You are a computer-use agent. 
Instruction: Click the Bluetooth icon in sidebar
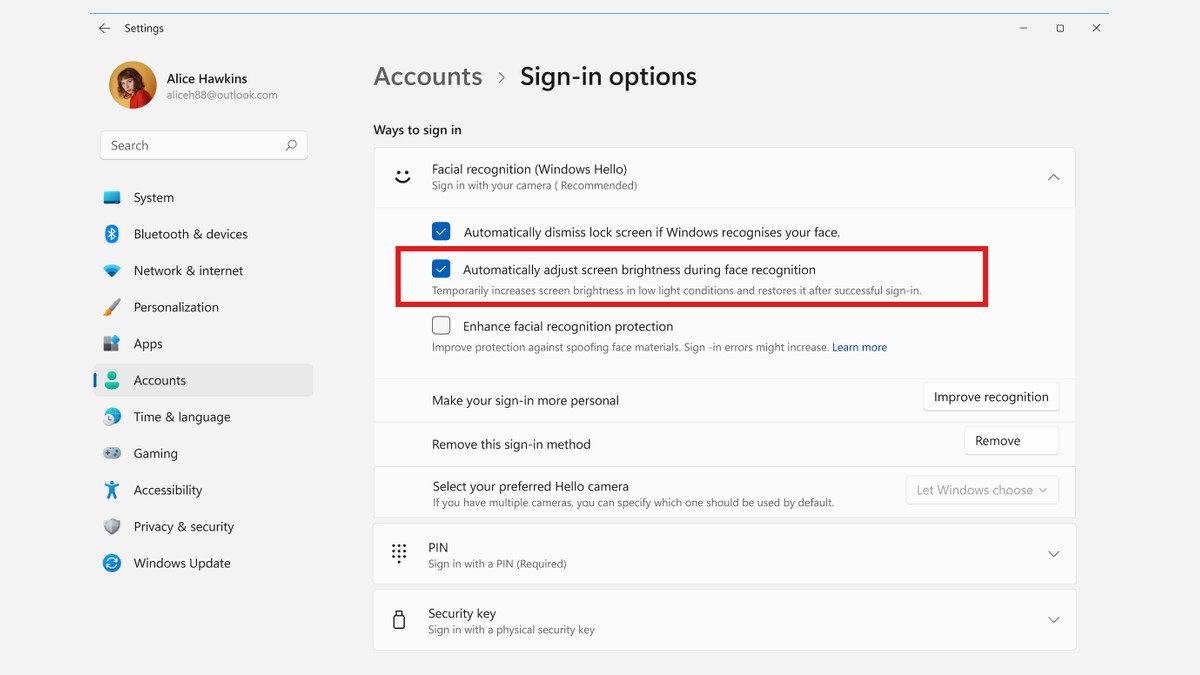112,234
